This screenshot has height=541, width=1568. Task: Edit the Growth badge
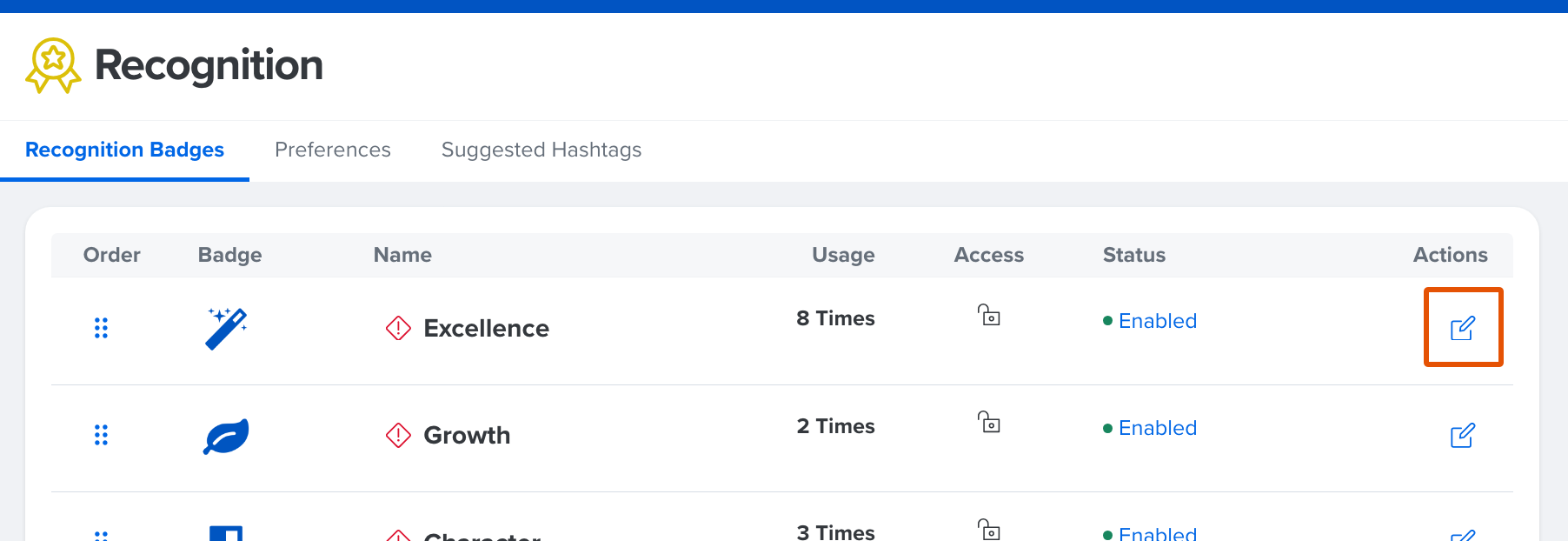pos(1462,435)
